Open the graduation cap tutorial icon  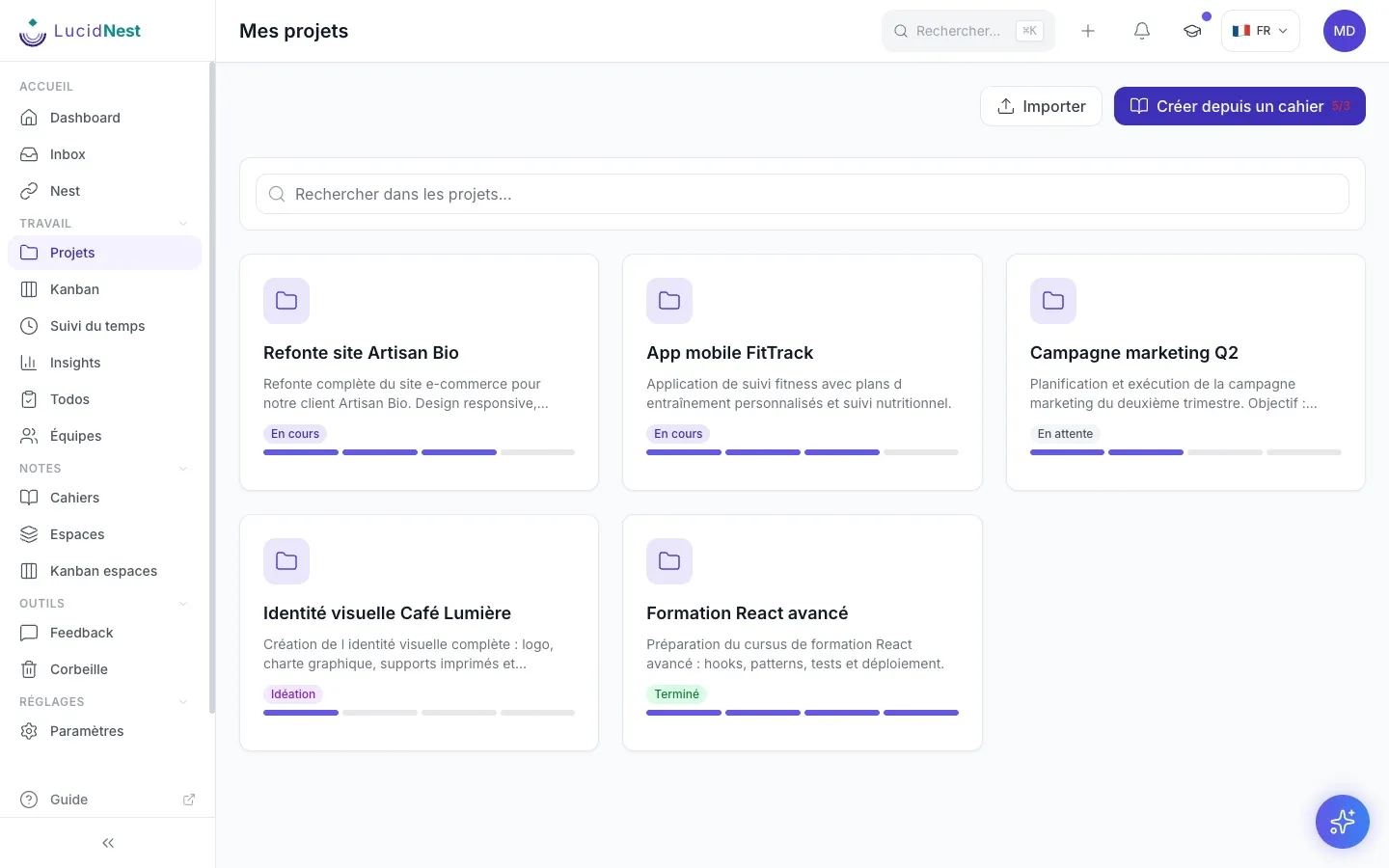tap(1193, 31)
